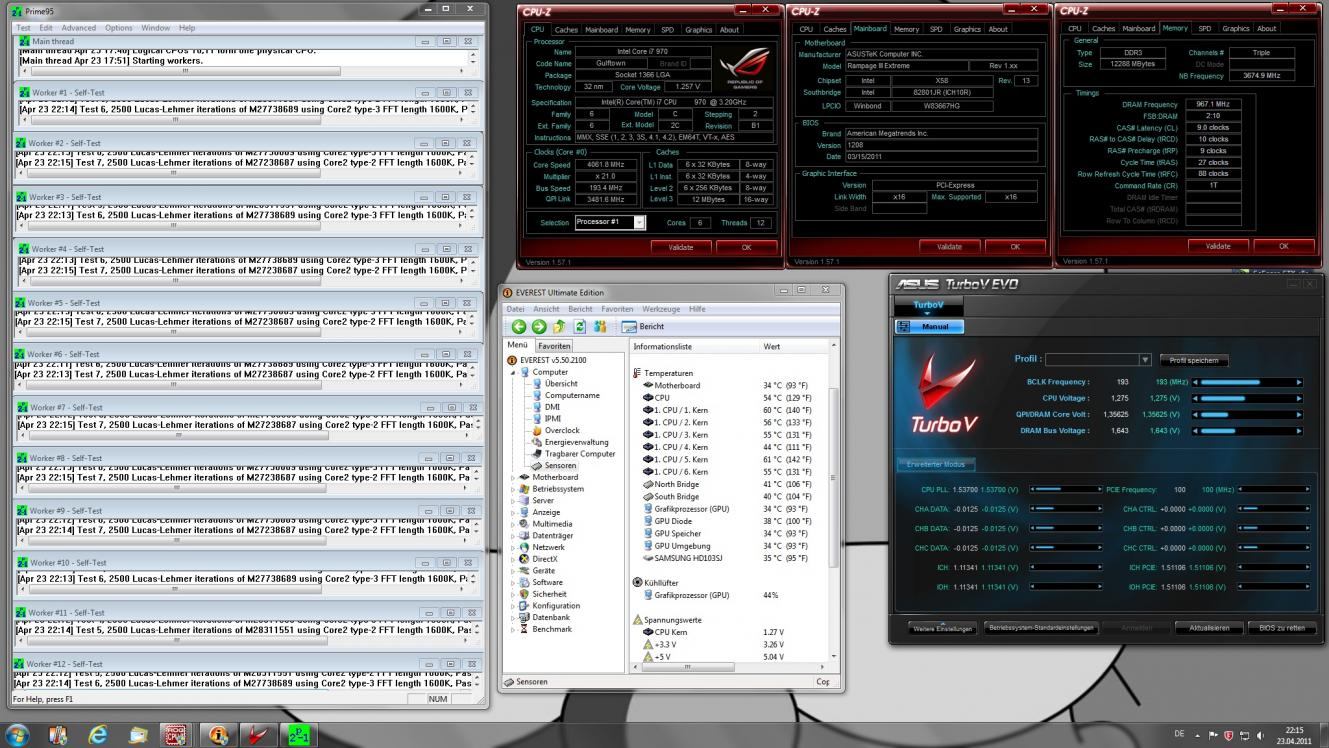This screenshot has width=1329, height=748.
Task: Open Internet Explorer from taskbar
Action: click(x=98, y=735)
